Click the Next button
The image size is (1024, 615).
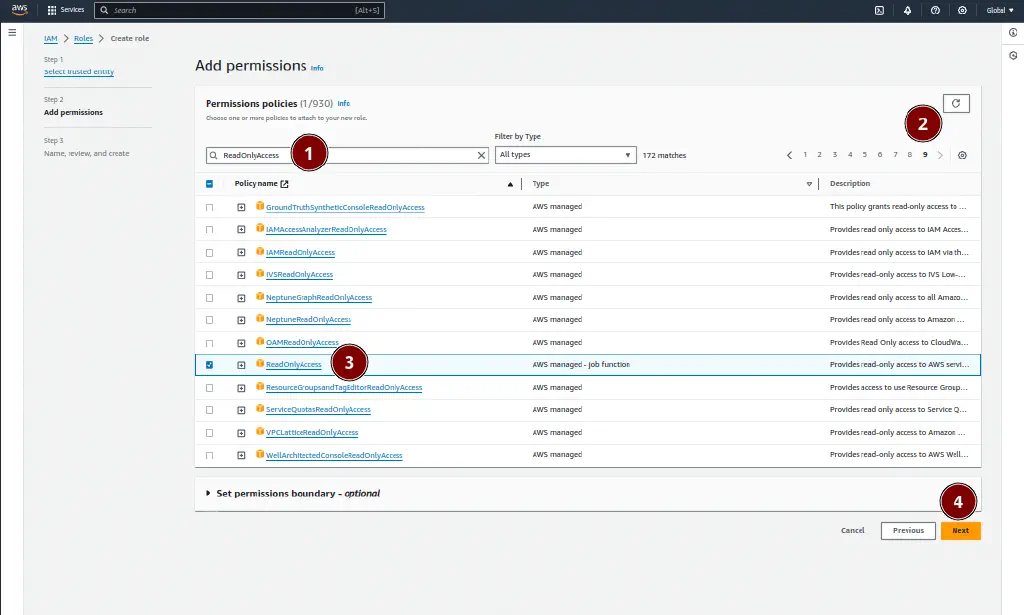pyautogui.click(x=961, y=531)
